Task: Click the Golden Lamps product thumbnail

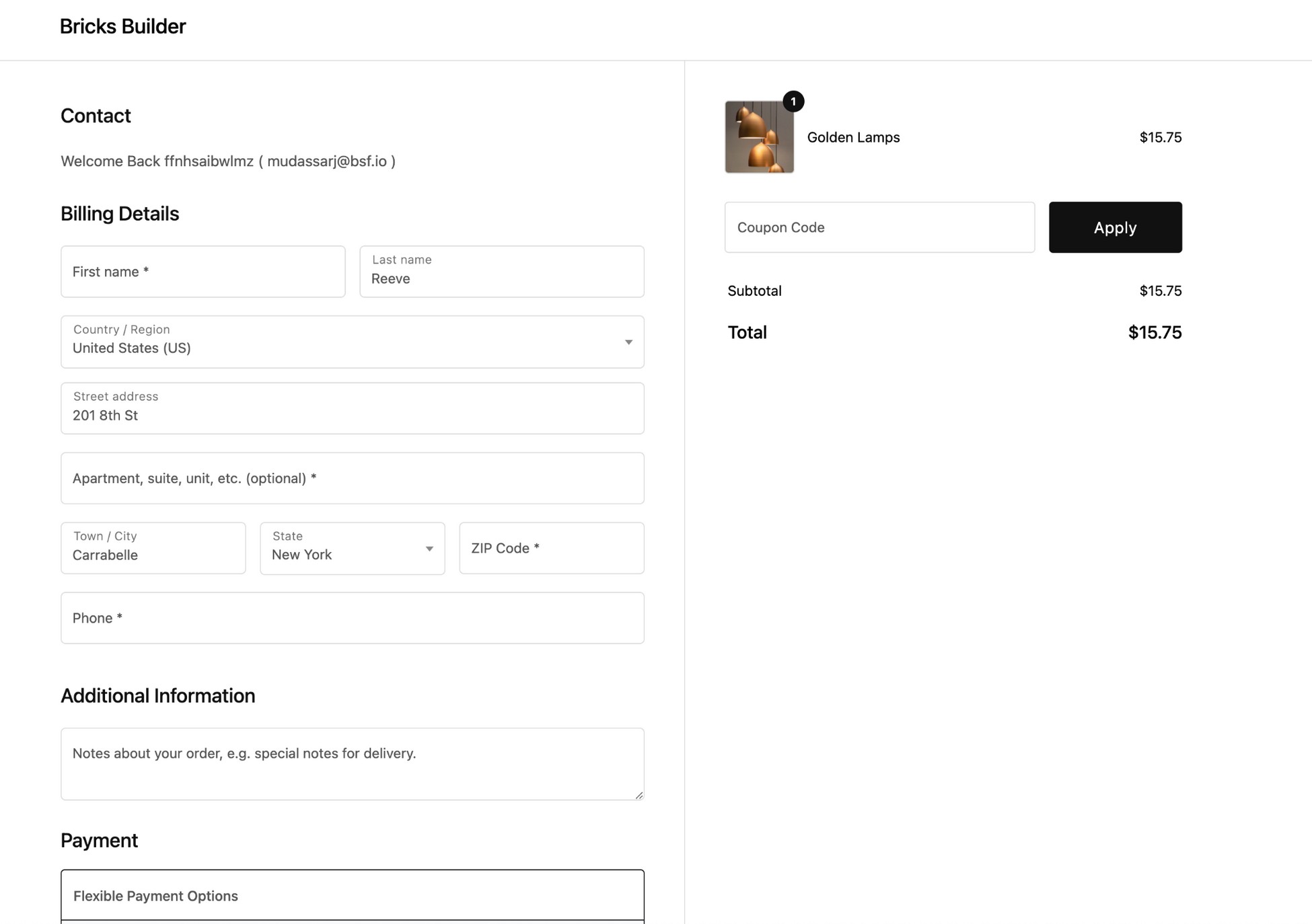Action: tap(760, 137)
